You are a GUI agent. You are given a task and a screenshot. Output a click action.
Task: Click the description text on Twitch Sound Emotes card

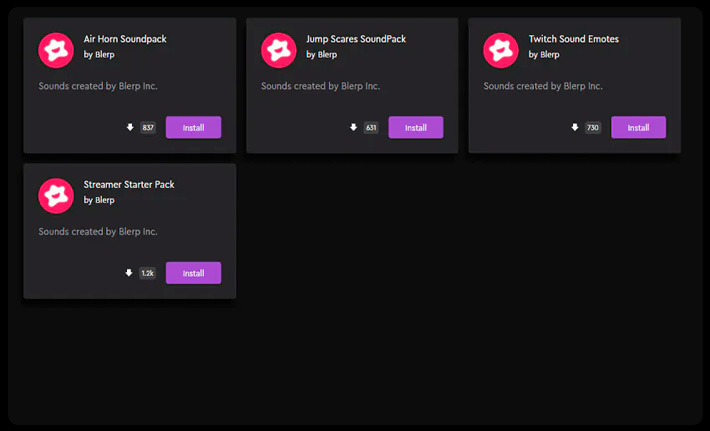tap(543, 86)
